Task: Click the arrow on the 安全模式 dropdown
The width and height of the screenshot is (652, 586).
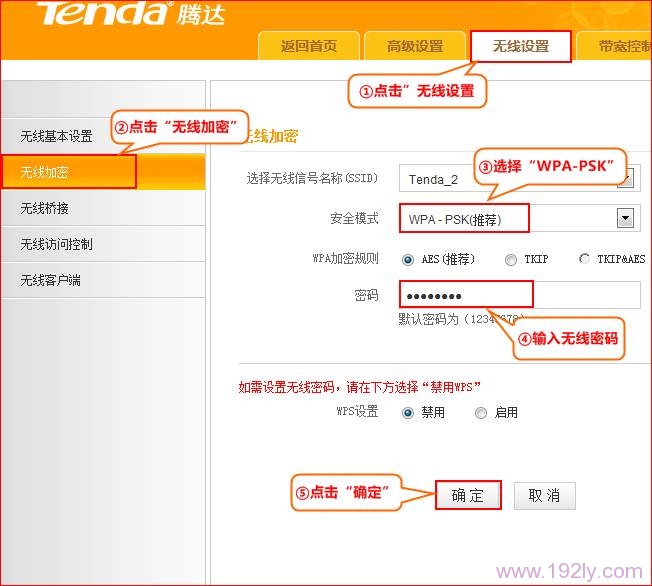Action: pyautogui.click(x=626, y=218)
